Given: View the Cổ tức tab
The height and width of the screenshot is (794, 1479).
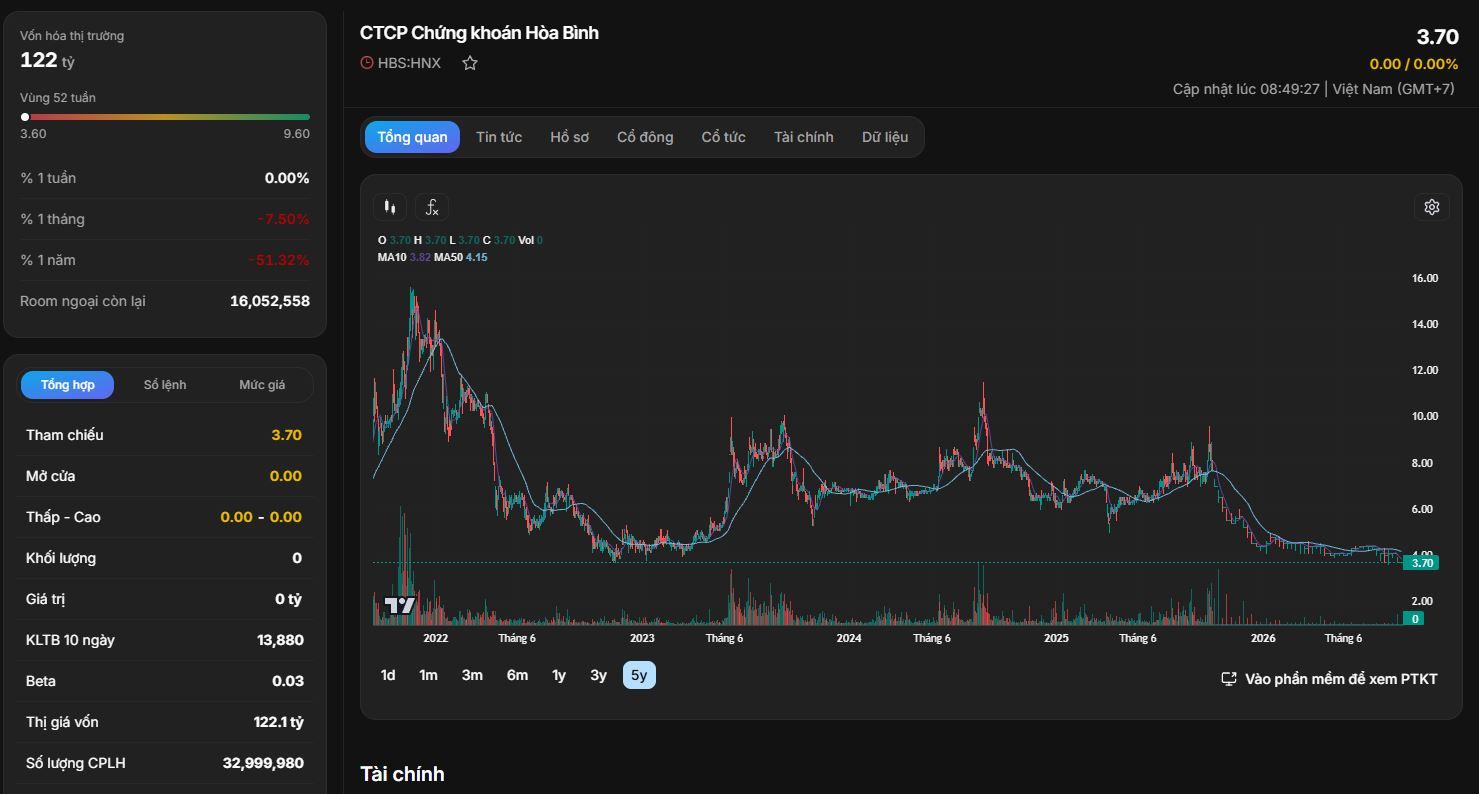Looking at the screenshot, I should pyautogui.click(x=723, y=137).
